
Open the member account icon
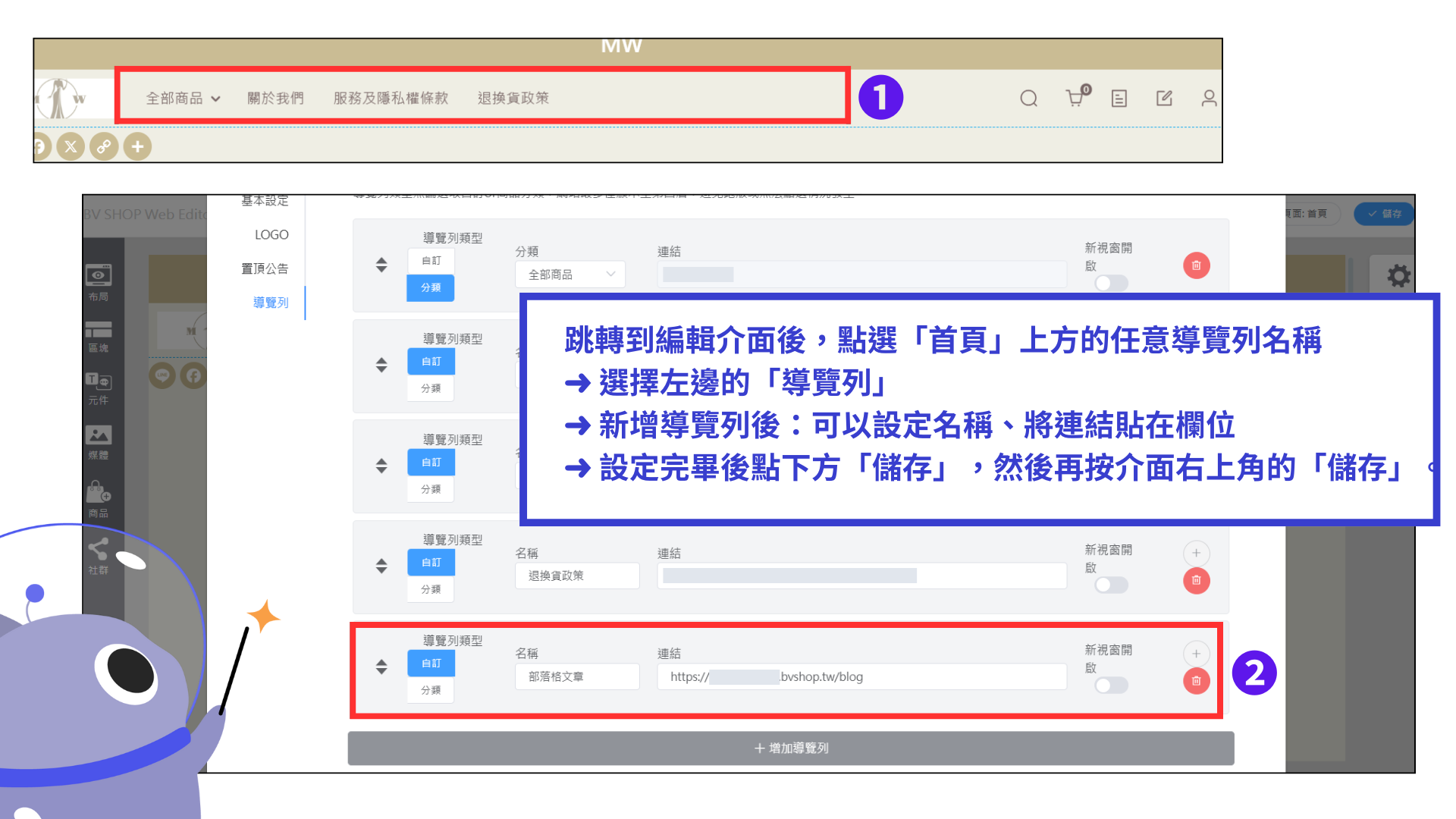pos(1209,99)
